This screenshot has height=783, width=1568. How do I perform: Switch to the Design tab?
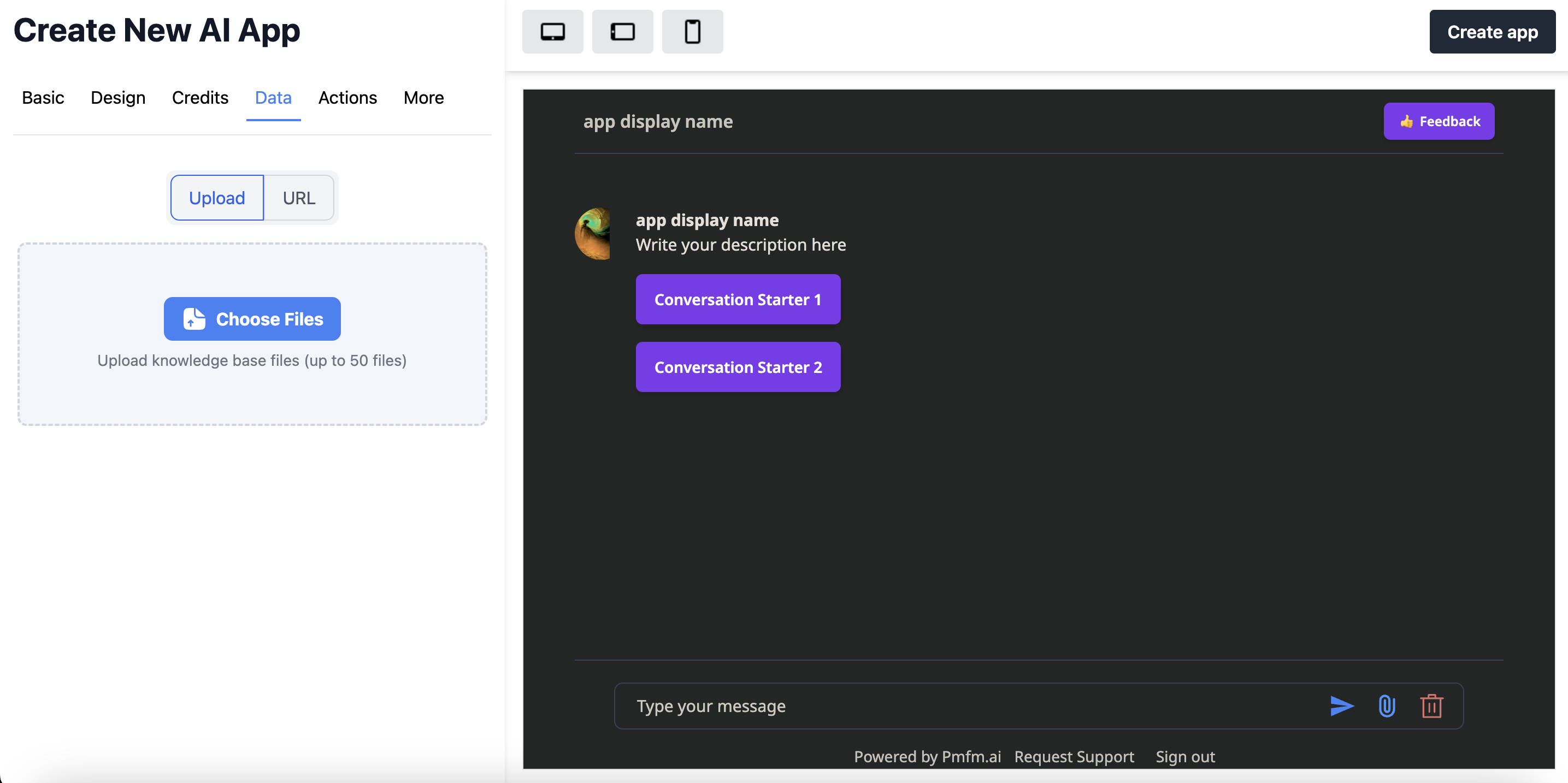[117, 97]
